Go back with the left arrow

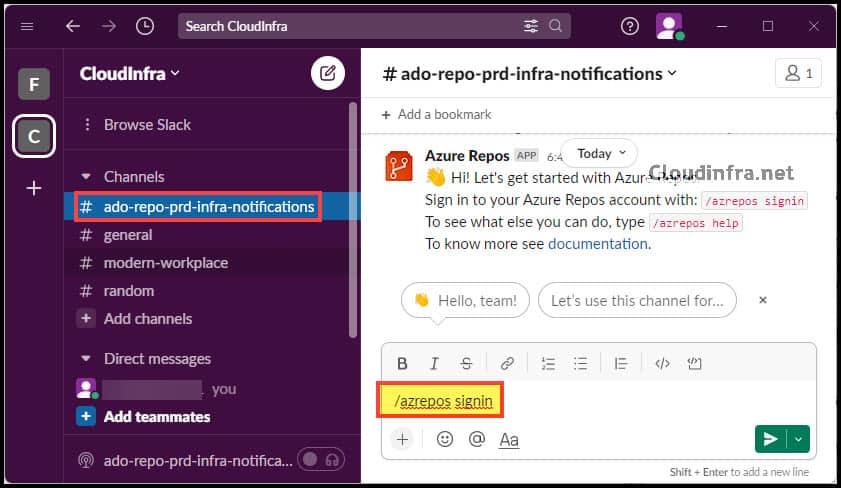coord(73,26)
